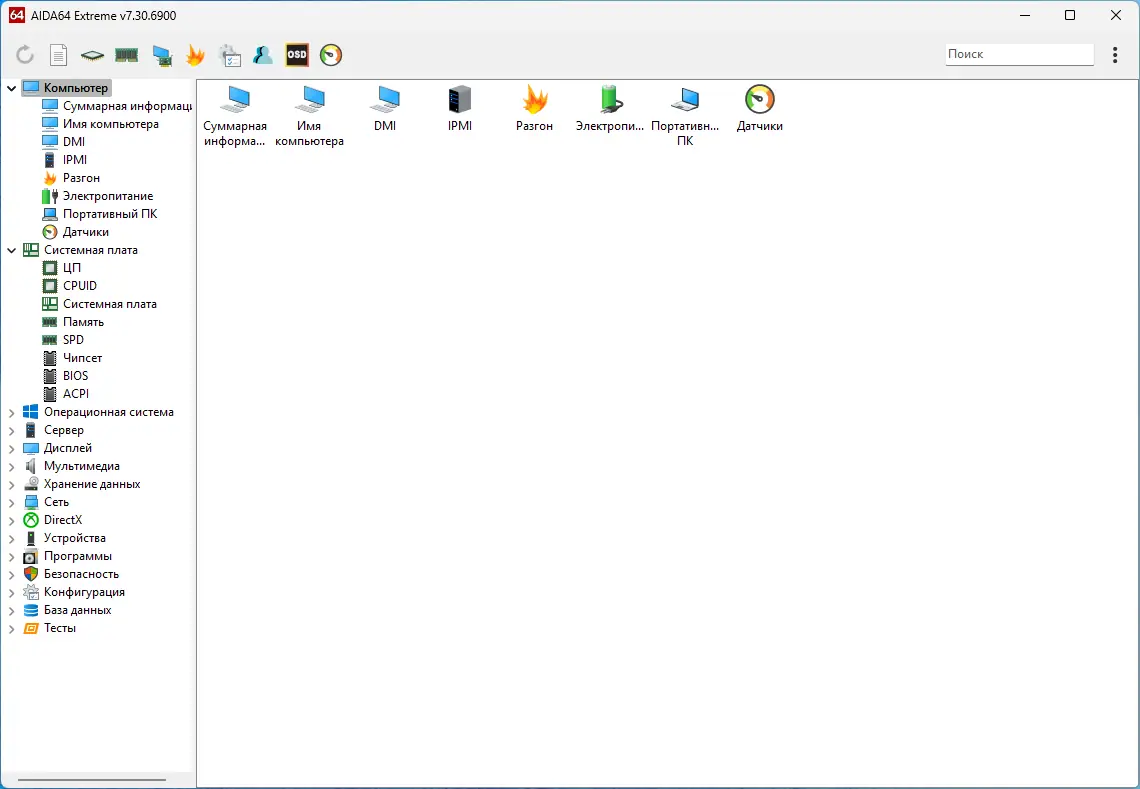
Task: Expand the Сеть tree node
Action: (12, 502)
